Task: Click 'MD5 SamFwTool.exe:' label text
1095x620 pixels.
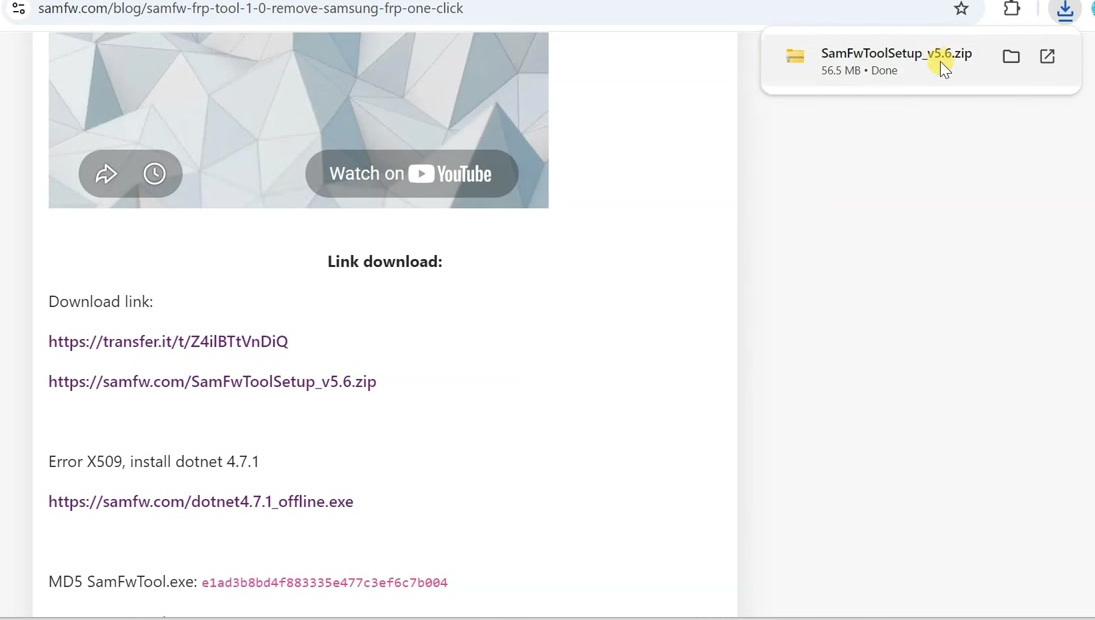Action: click(123, 582)
